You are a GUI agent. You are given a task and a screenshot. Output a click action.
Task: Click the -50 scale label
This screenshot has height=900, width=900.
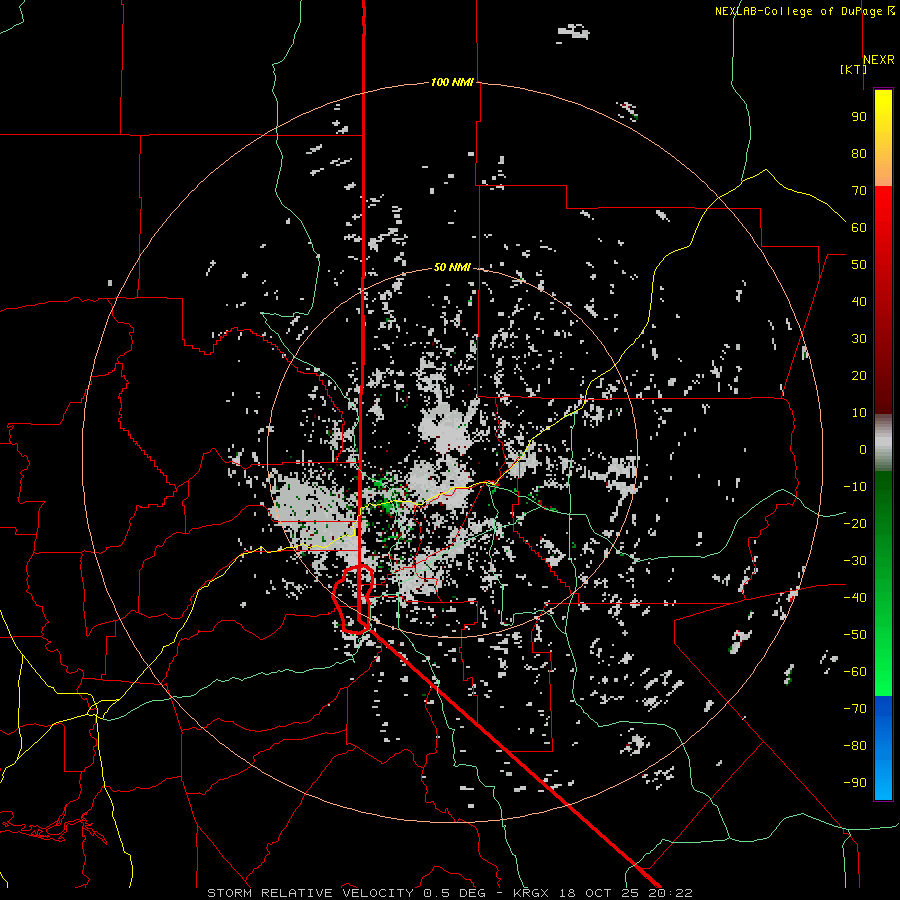(x=855, y=635)
